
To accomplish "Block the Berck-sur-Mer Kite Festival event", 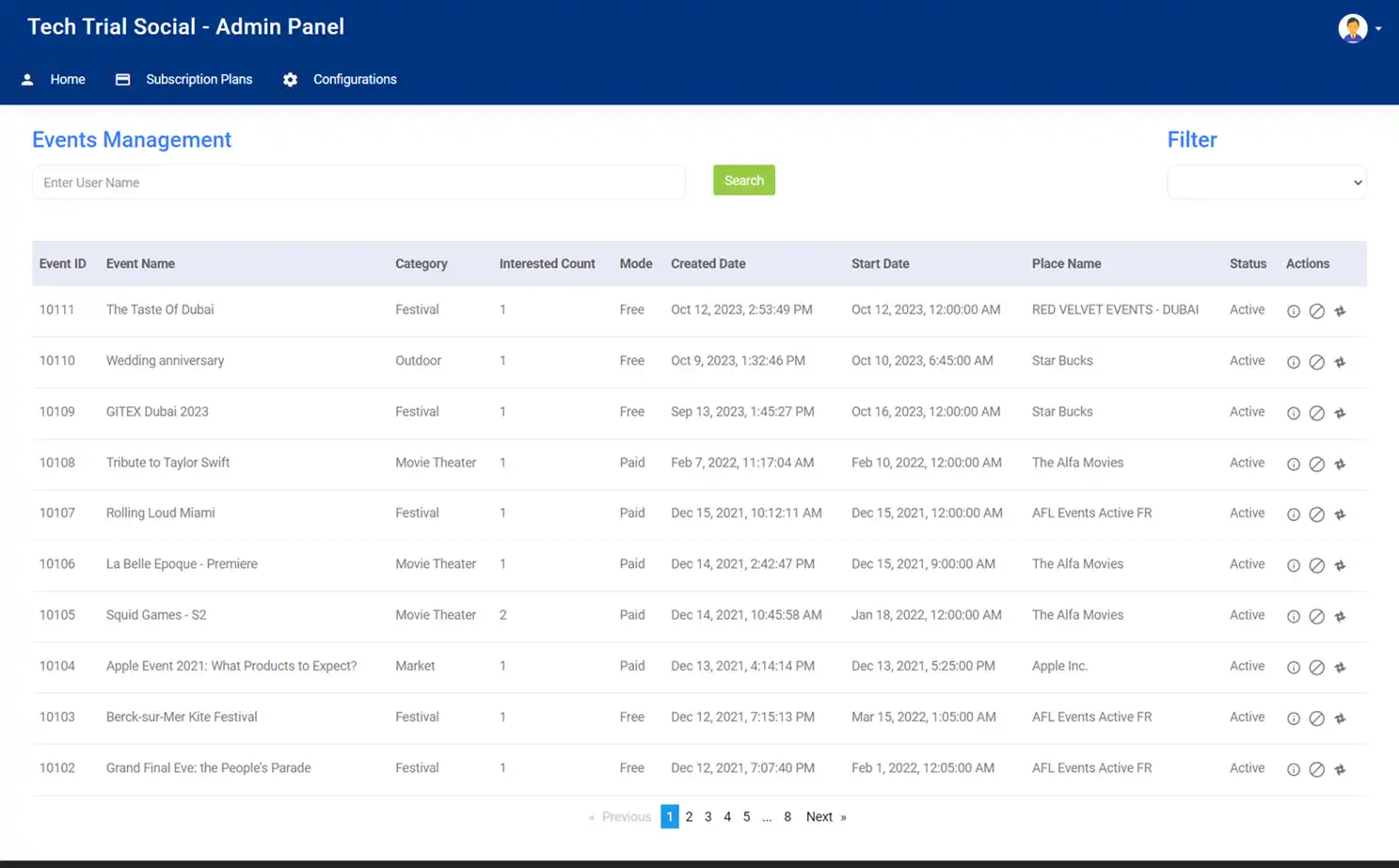I will coord(1316,718).
